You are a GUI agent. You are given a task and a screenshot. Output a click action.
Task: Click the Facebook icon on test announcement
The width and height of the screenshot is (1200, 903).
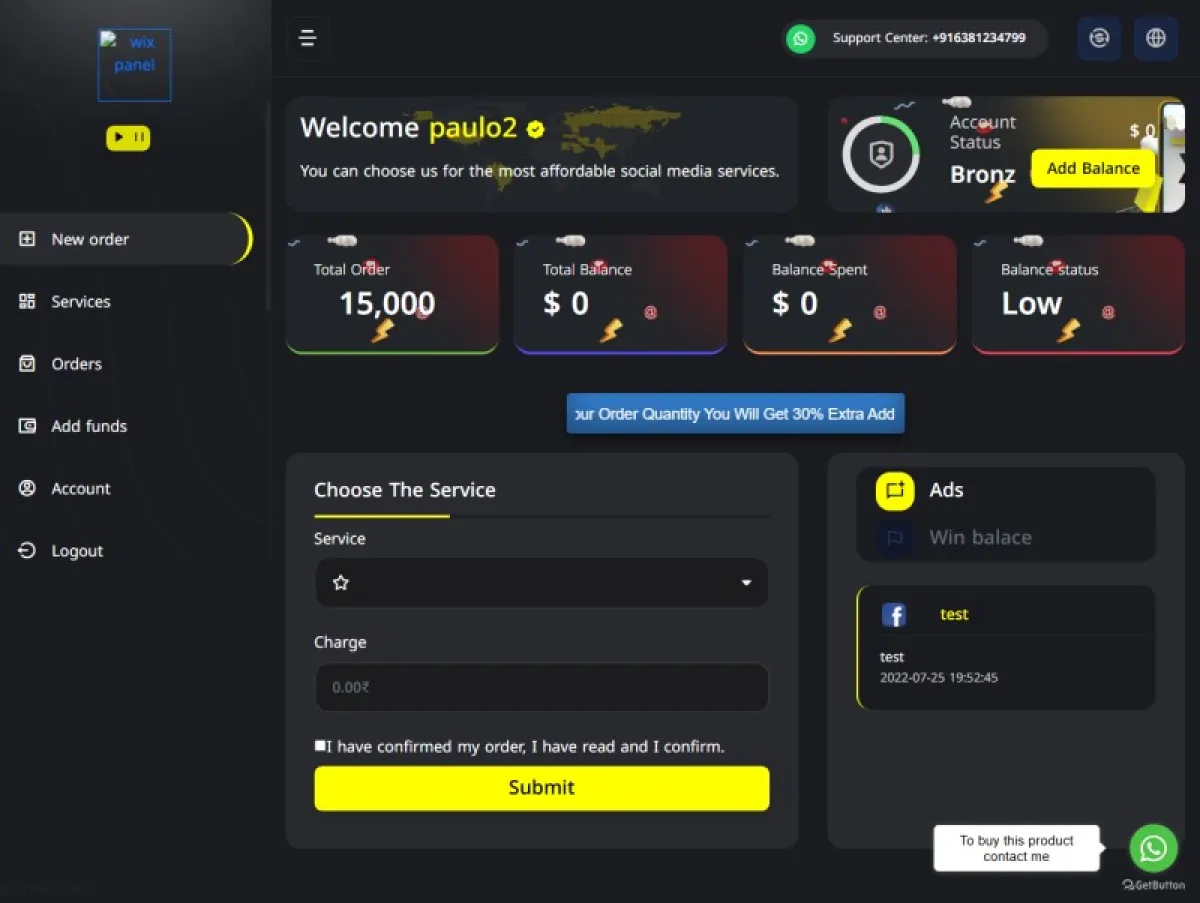(x=894, y=615)
